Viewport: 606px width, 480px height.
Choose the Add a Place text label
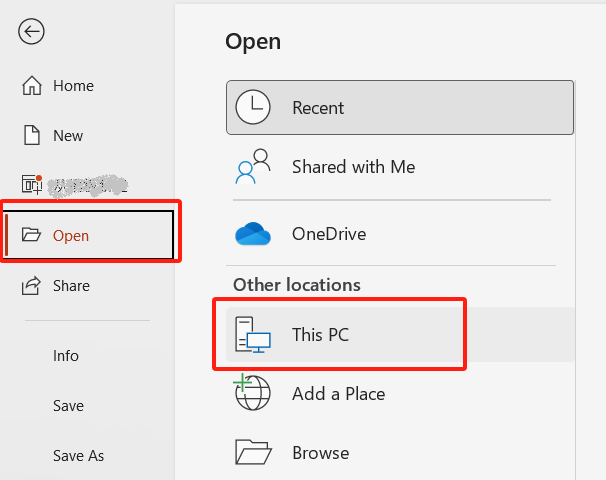click(x=338, y=394)
